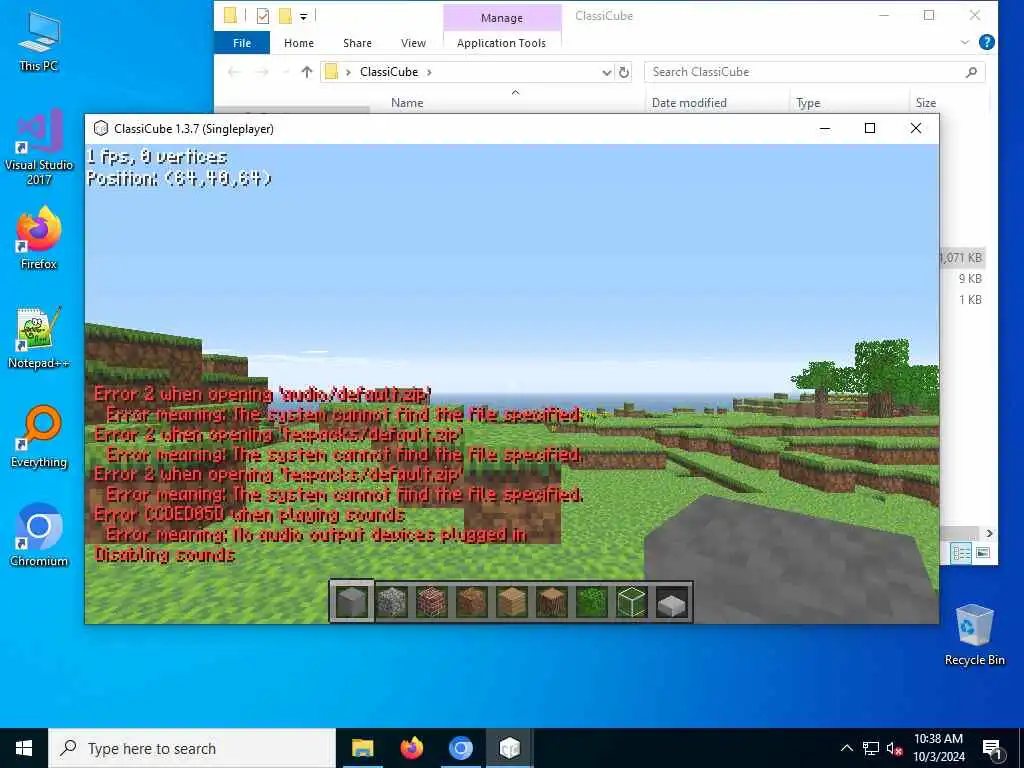This screenshot has height=768, width=1024.
Task: Select the Chromium desktop shortcut
Action: [39, 536]
